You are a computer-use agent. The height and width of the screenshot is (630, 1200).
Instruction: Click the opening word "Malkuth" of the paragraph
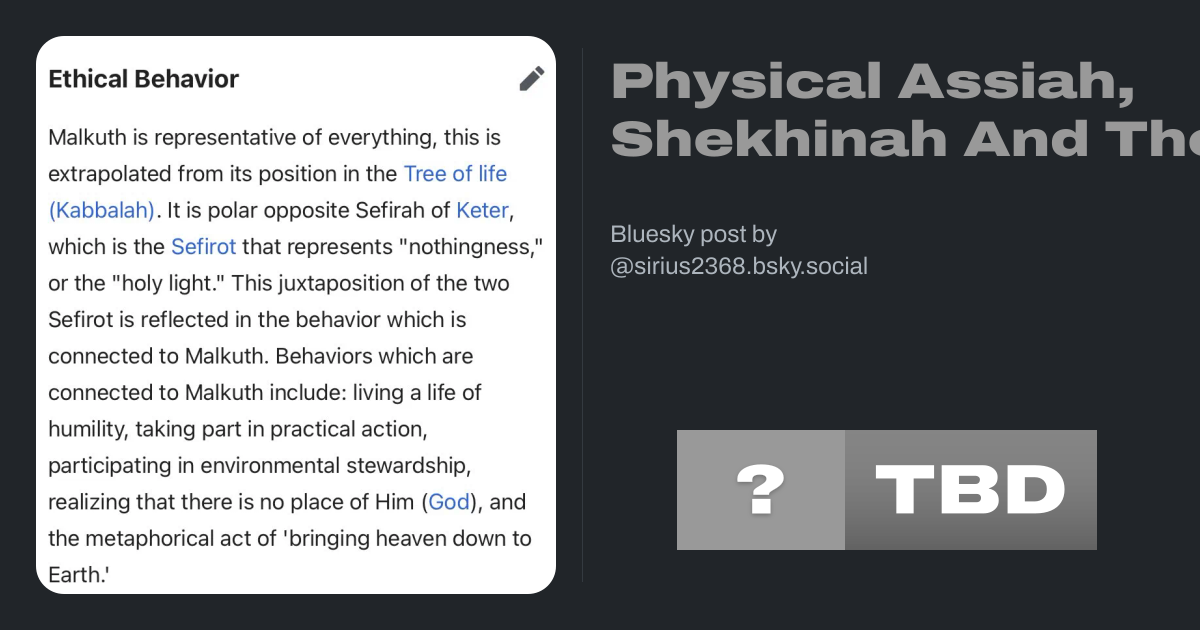click(x=87, y=137)
